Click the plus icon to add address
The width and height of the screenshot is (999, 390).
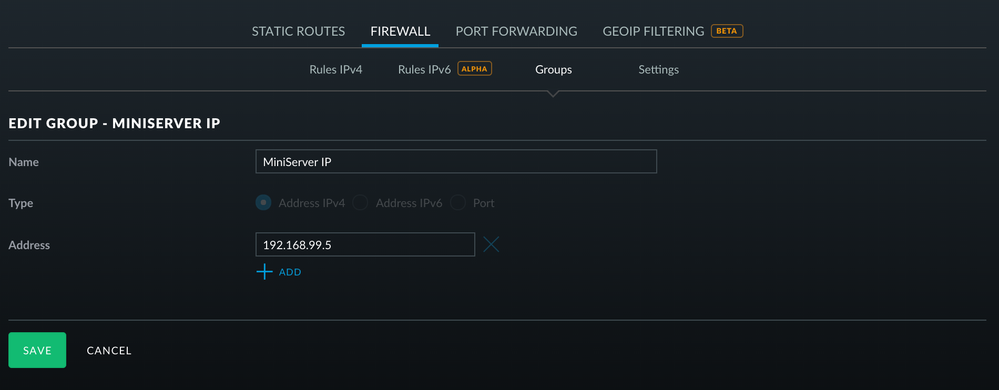[x=264, y=272]
